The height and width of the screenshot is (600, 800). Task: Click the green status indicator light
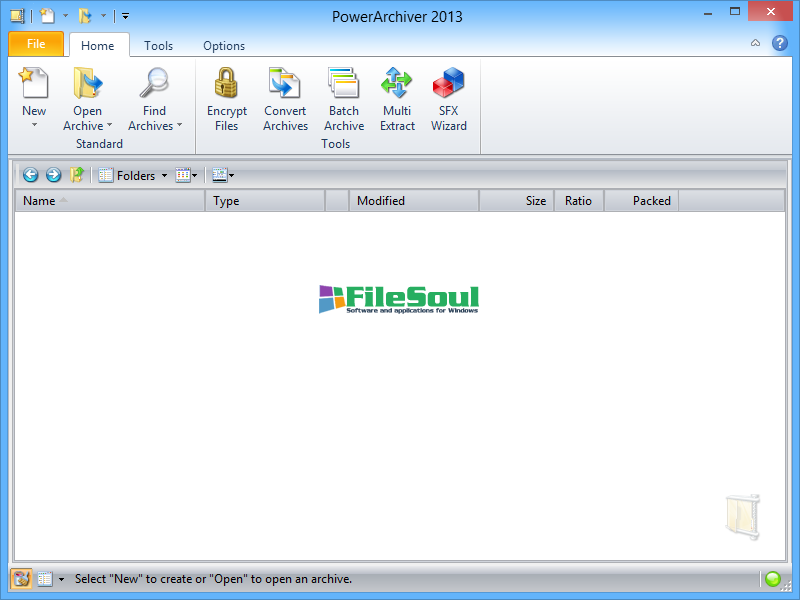coord(773,579)
